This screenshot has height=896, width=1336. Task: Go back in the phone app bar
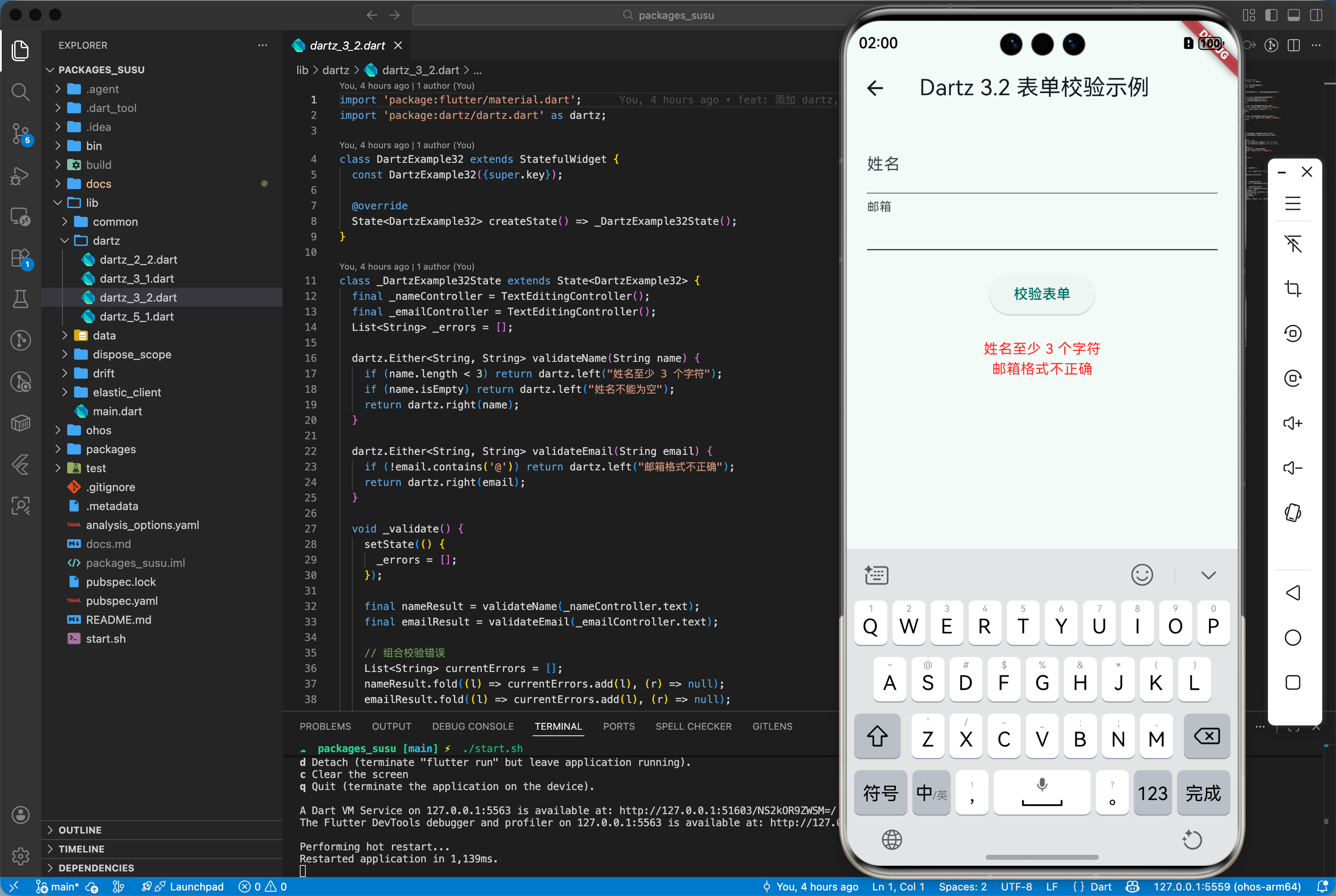coord(875,88)
